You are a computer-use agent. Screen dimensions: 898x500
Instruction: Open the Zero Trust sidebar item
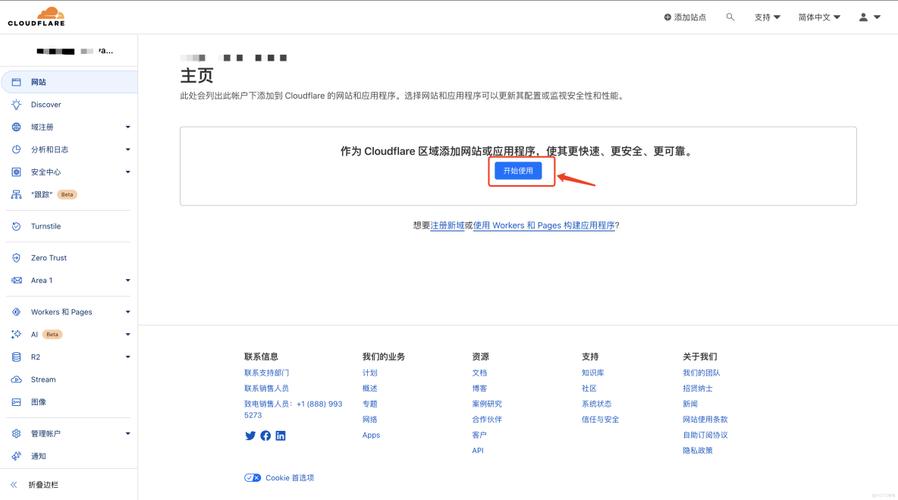[69, 258]
